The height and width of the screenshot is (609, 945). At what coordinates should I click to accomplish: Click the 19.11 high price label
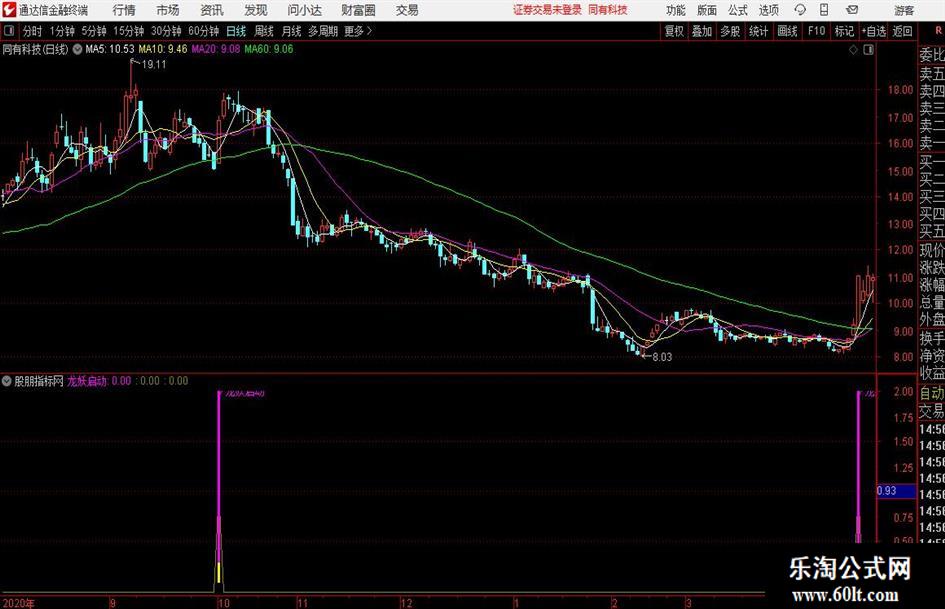(x=154, y=65)
